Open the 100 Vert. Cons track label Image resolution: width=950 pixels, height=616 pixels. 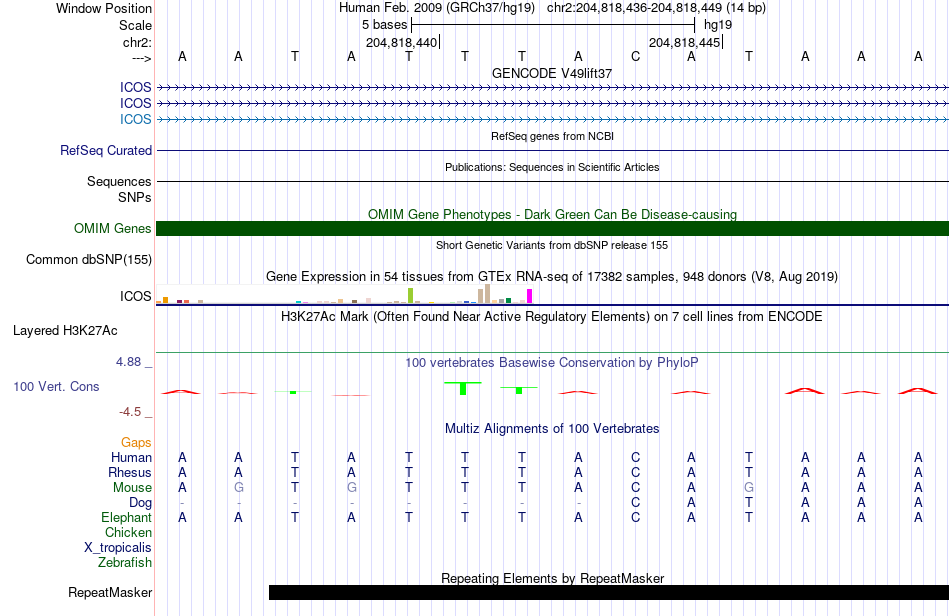56,386
